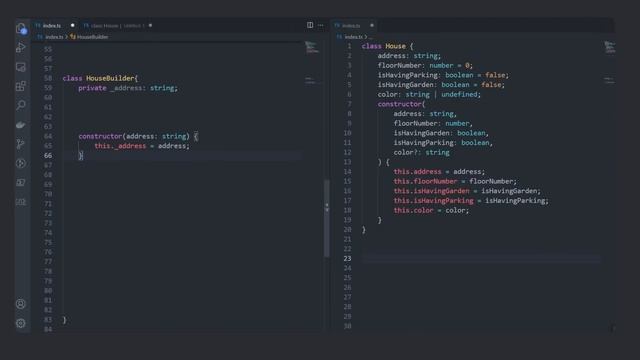Viewport: 640px width, 360px height.
Task: Click 'constructor(address: string)' in left editor
Action: point(134,136)
